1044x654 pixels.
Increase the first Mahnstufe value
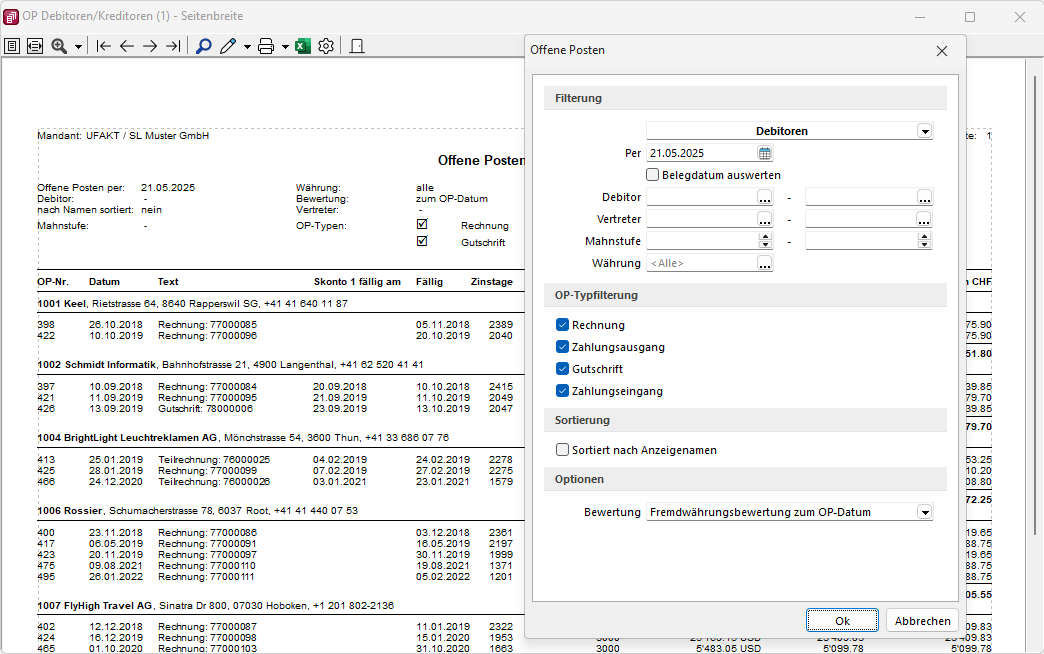[765, 237]
